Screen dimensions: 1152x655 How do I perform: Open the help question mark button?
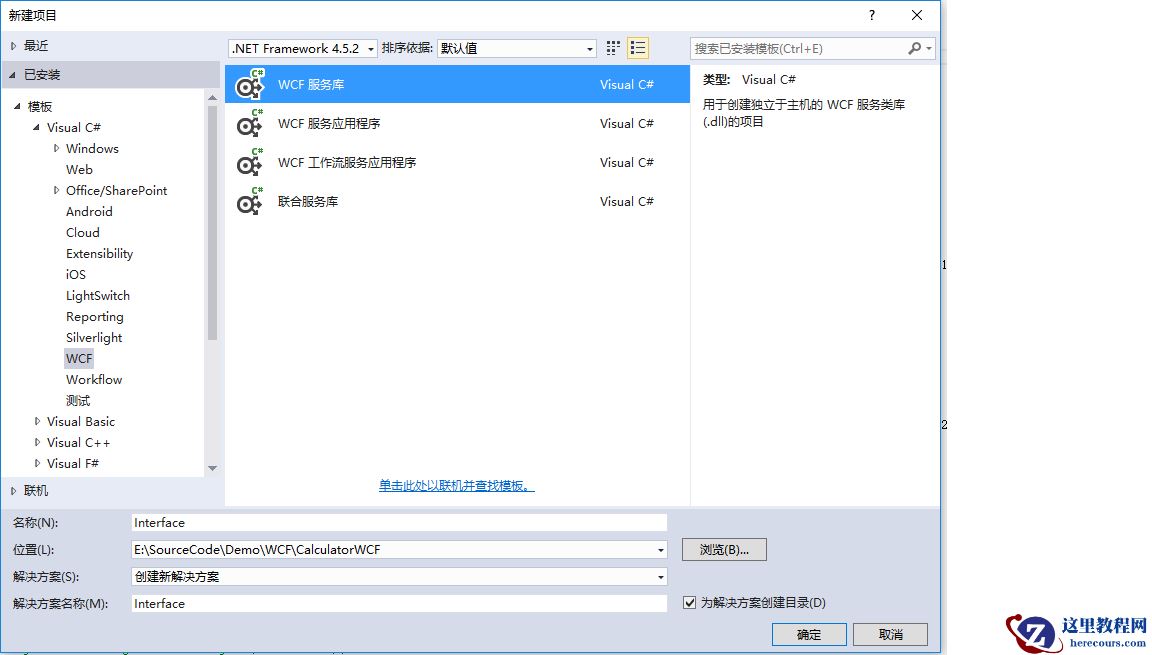[x=871, y=15]
